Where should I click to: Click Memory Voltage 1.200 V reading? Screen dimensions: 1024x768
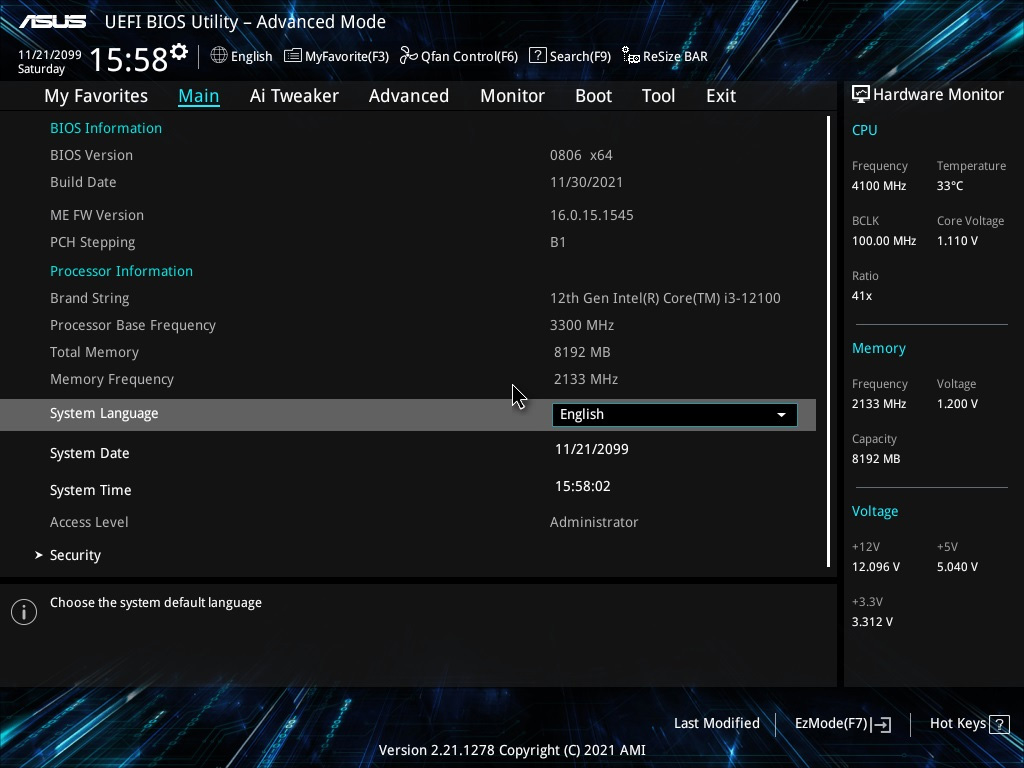(957, 404)
